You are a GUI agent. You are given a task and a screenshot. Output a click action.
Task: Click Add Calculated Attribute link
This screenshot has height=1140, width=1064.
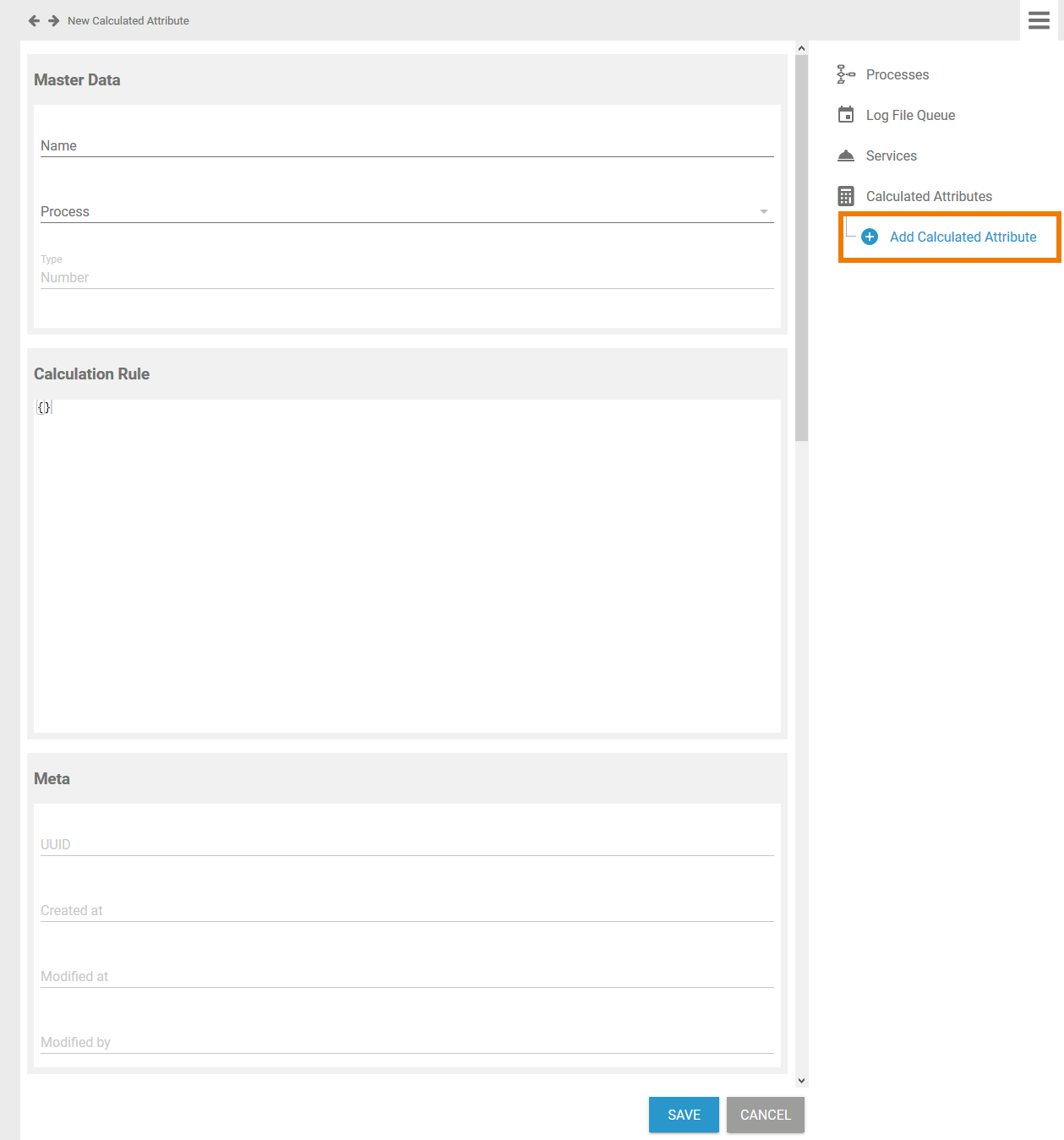[x=963, y=237]
